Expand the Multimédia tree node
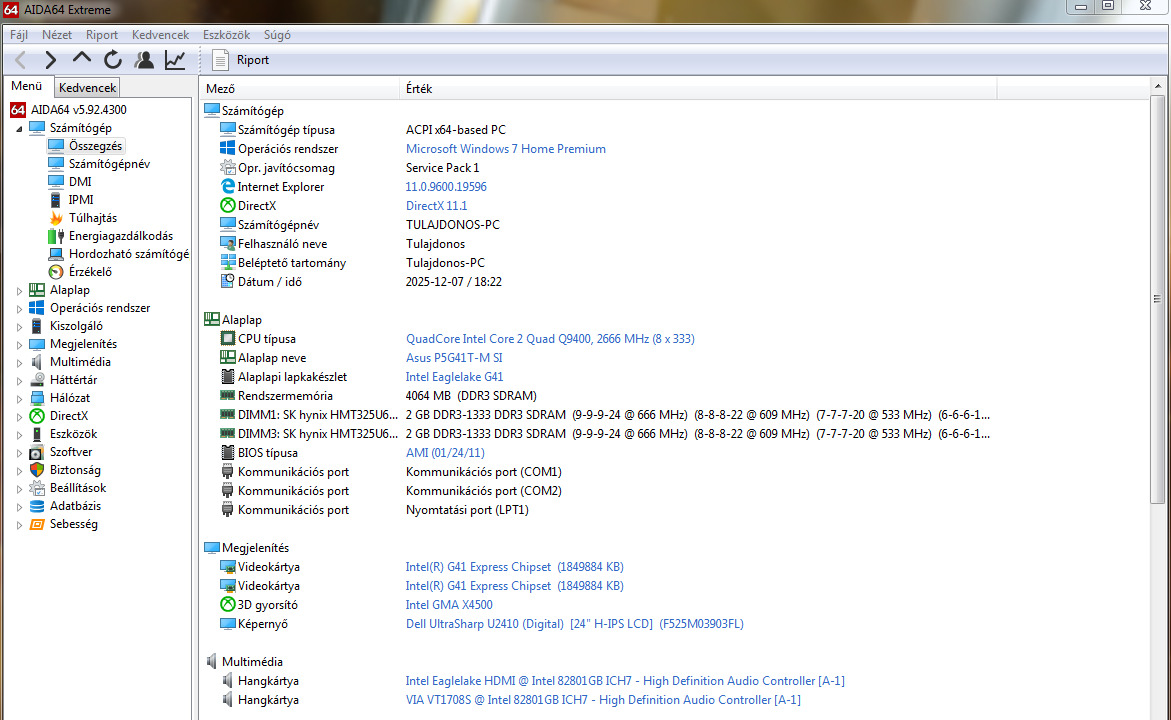This screenshot has width=1171, height=720. [19, 362]
